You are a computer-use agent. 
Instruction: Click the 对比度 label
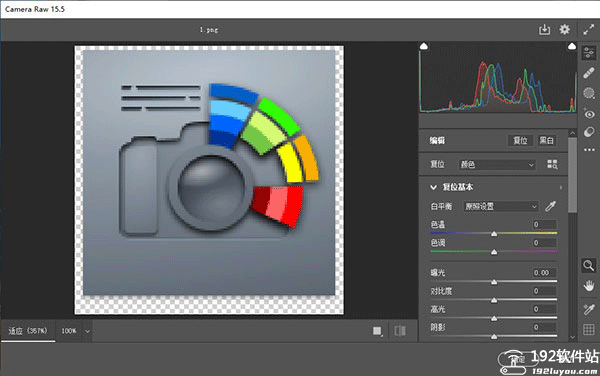point(441,291)
